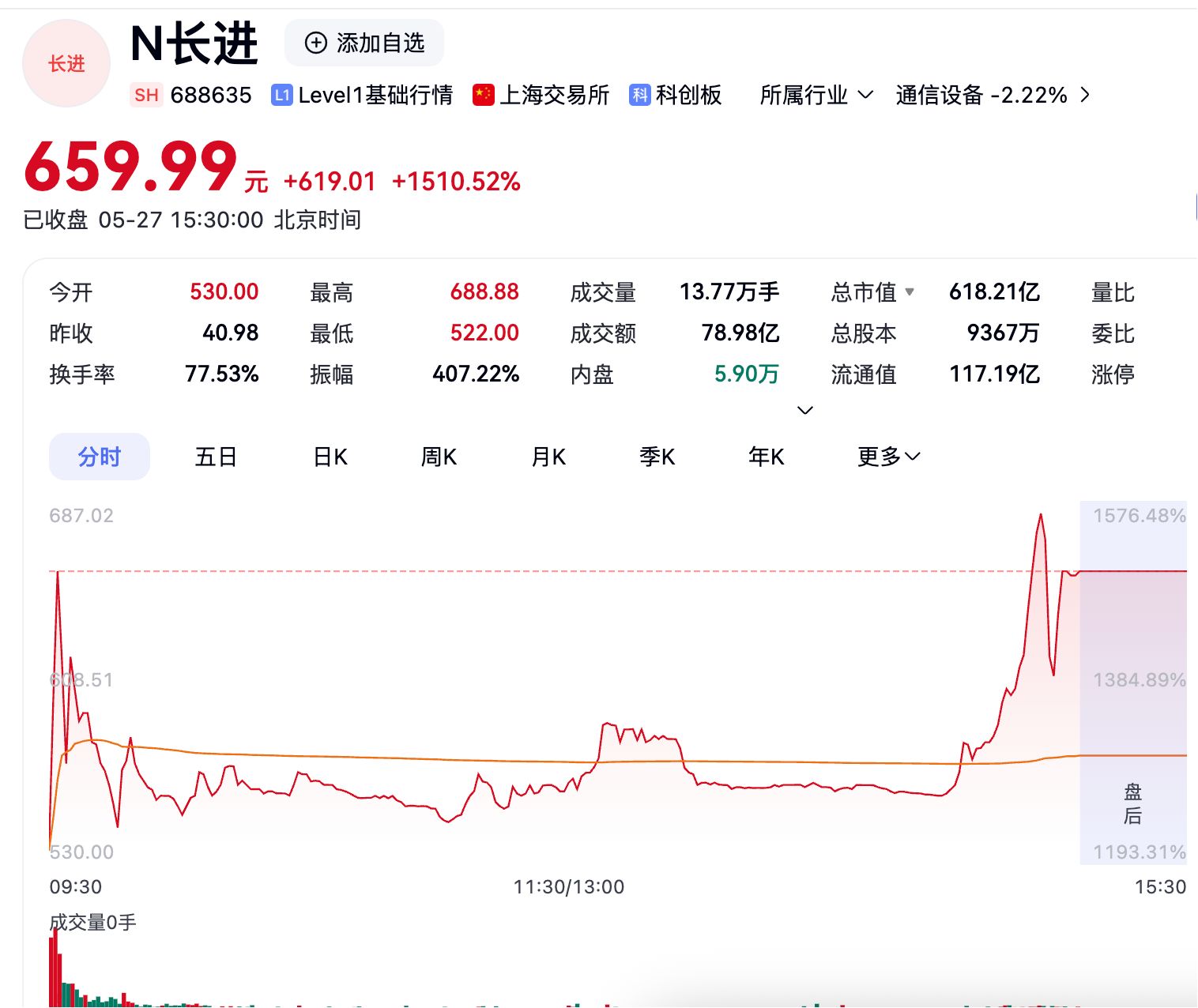Expand more quote details chevron
1198x1008 pixels.
(x=805, y=410)
